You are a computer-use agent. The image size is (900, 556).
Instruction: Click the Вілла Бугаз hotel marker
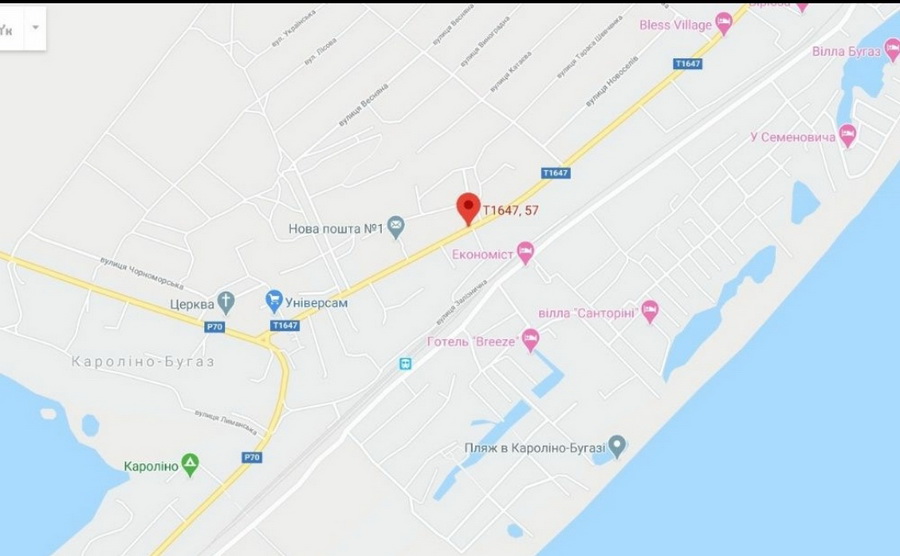[892, 50]
